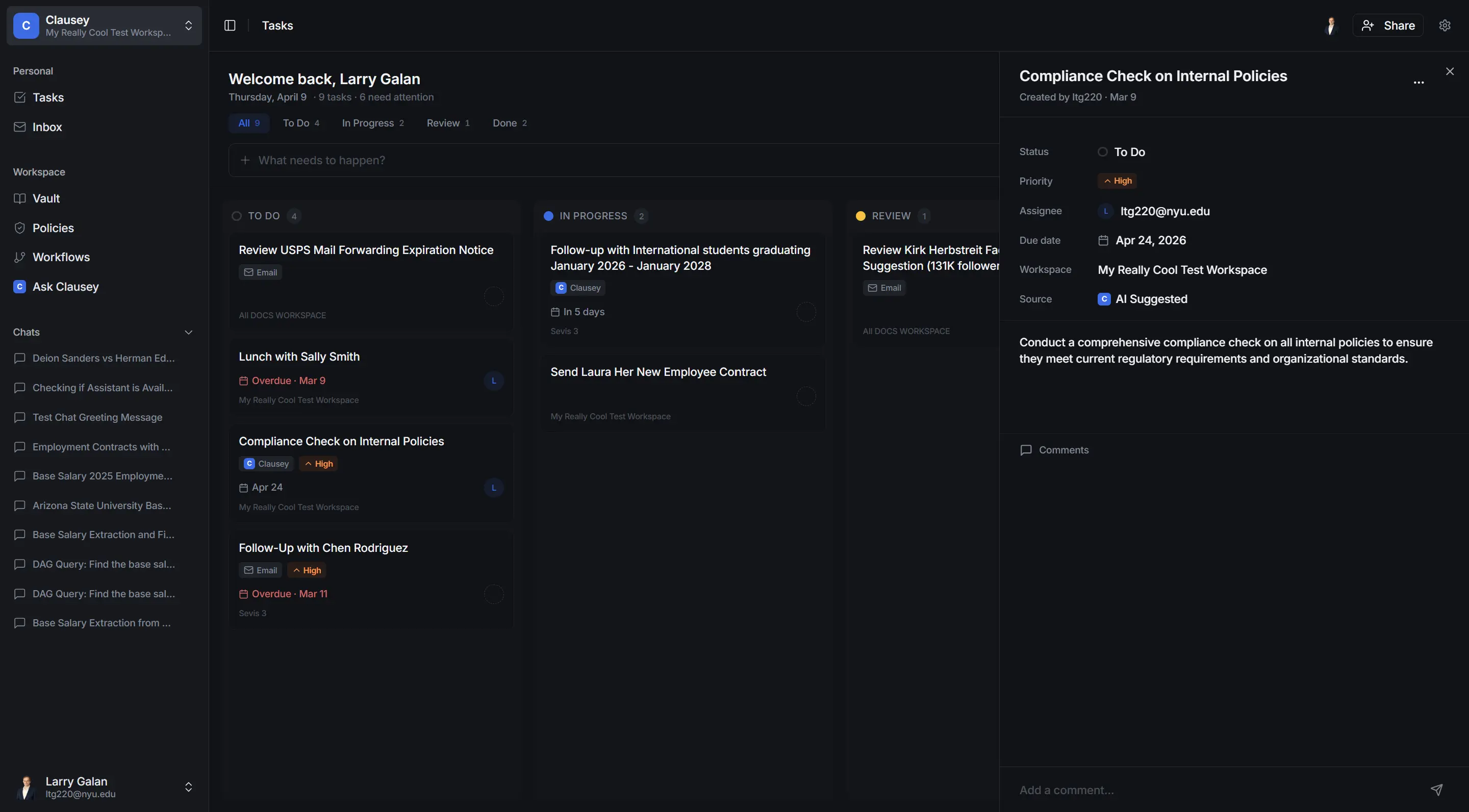Open Policies shield item
The width and height of the screenshot is (1469, 812).
53,228
